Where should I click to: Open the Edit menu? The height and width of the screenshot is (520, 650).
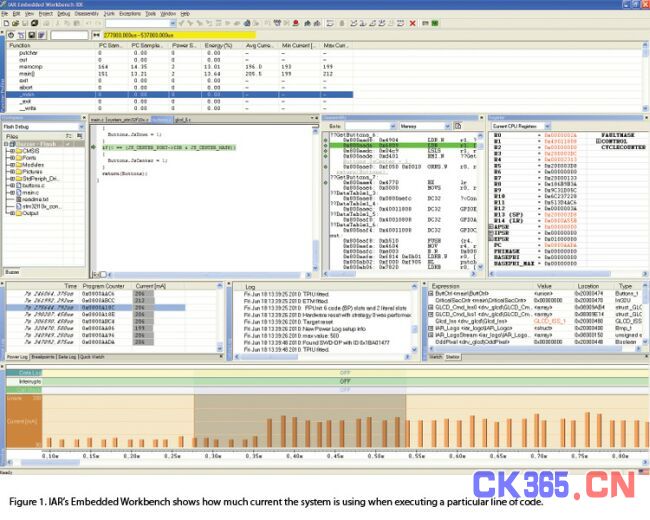pos(16,14)
